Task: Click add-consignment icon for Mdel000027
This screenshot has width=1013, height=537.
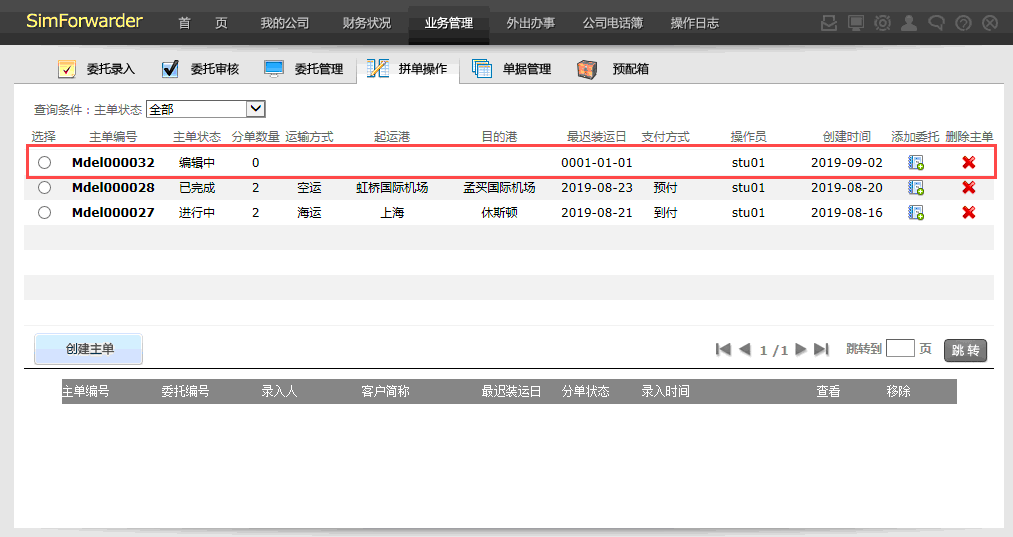Action: 916,212
